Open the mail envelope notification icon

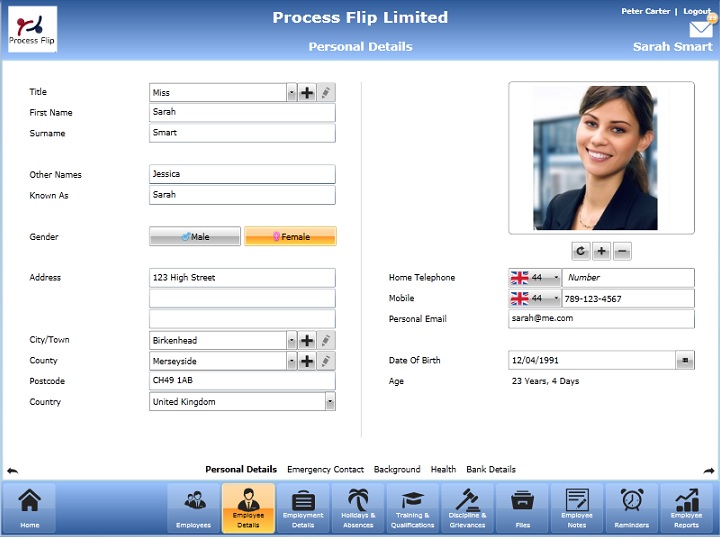point(703,29)
